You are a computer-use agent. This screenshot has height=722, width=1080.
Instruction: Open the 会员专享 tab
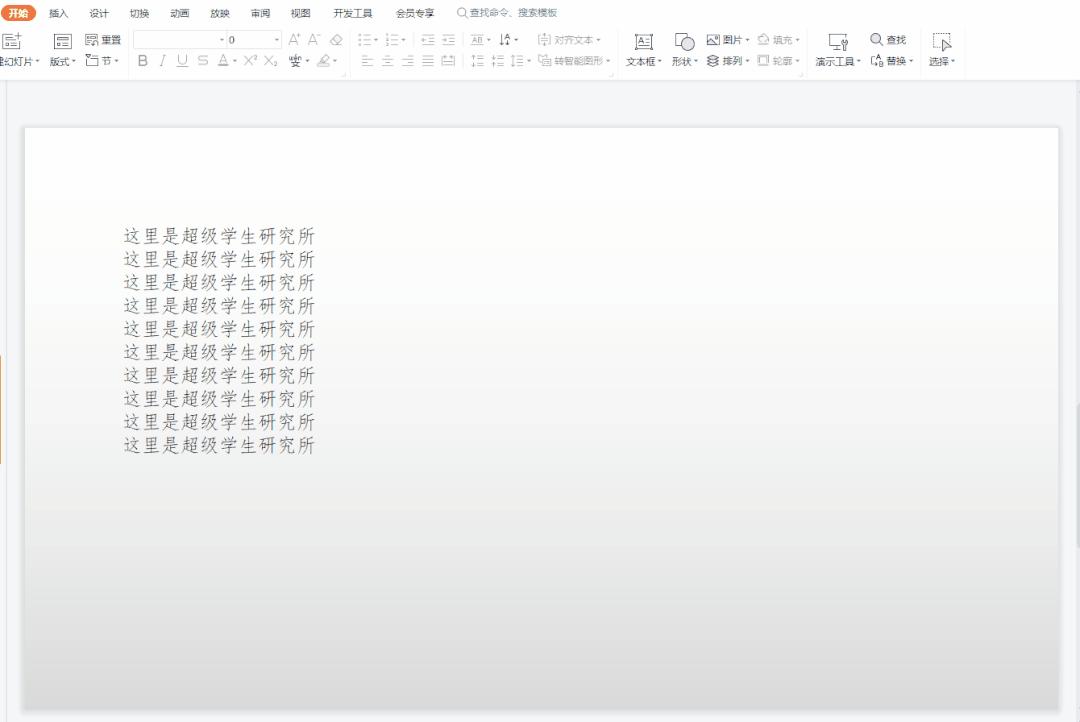click(x=415, y=13)
